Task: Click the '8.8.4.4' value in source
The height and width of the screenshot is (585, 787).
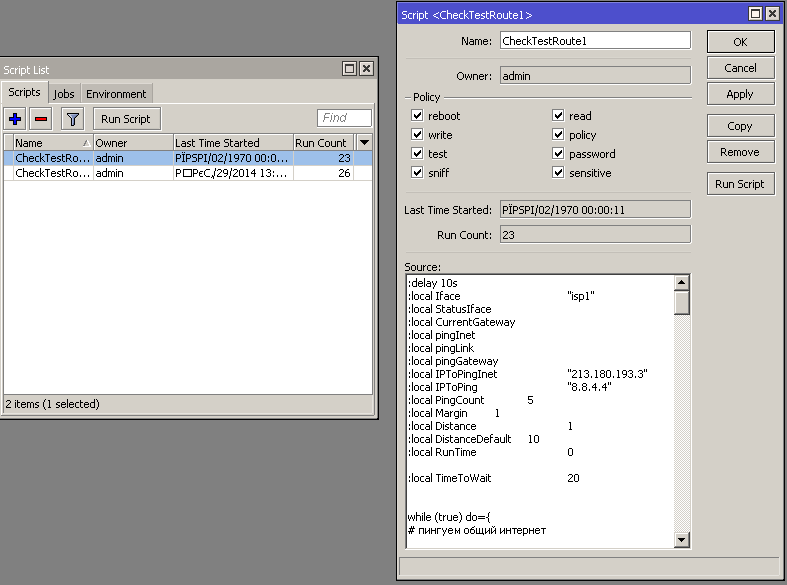Action: (x=589, y=387)
